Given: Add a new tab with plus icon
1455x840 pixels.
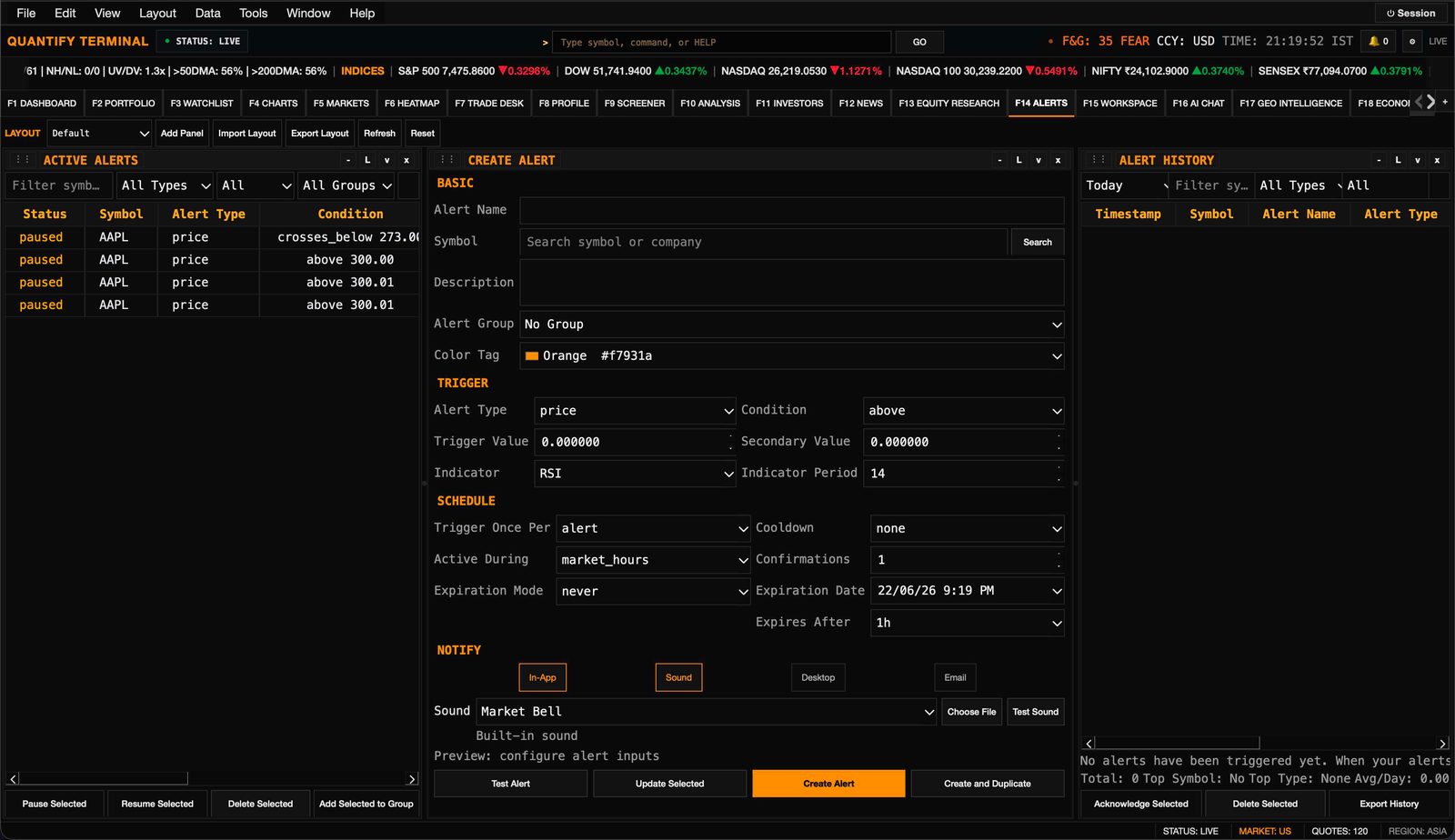Looking at the screenshot, I should 1445,102.
